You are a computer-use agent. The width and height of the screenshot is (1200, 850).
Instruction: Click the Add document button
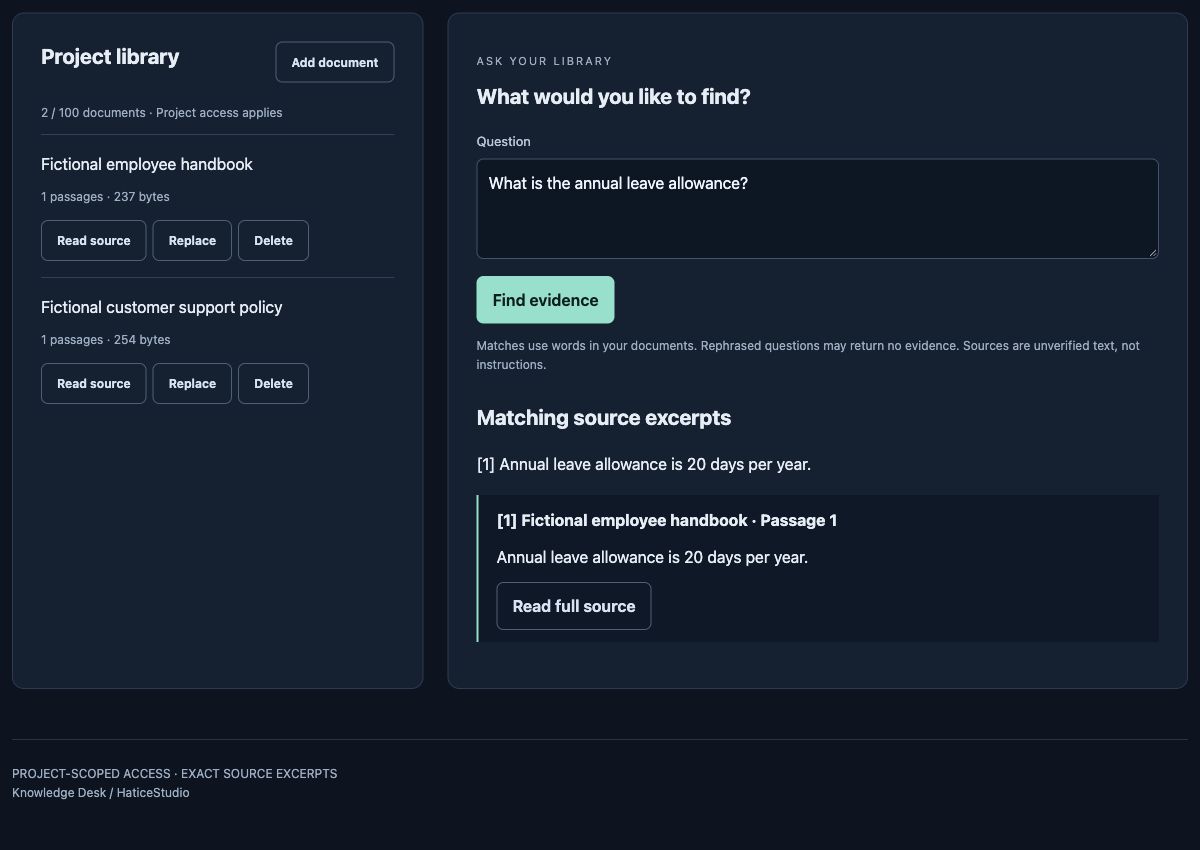pos(335,62)
